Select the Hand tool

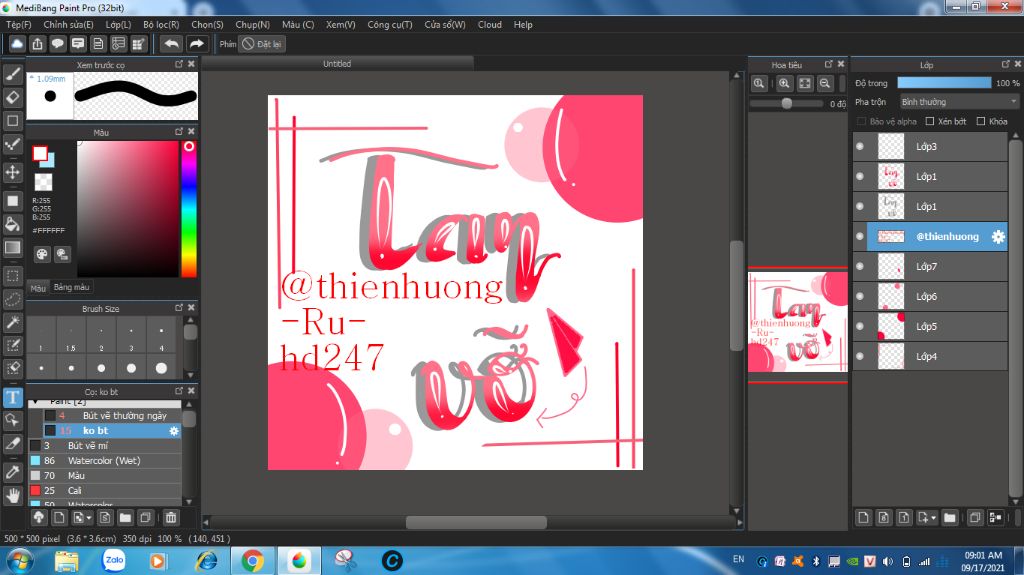12,496
